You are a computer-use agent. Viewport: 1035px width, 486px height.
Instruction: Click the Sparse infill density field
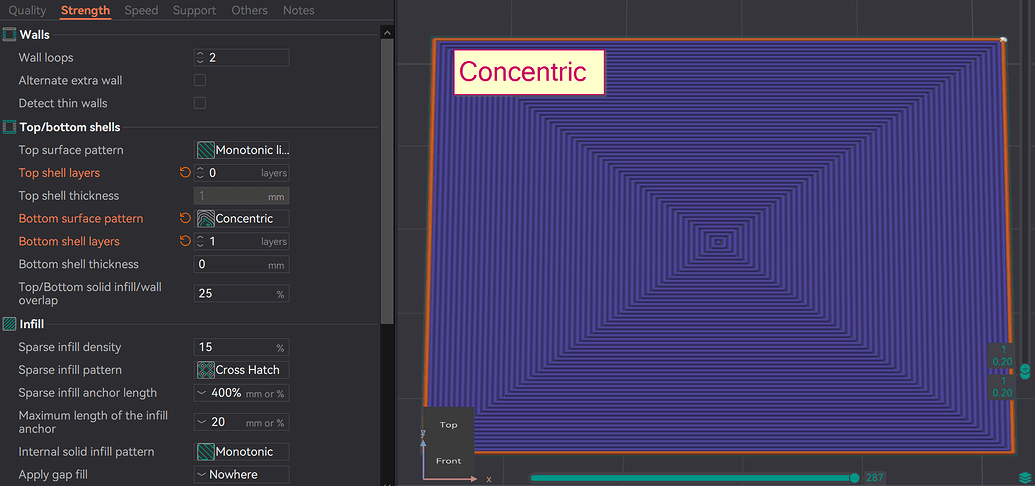click(242, 347)
